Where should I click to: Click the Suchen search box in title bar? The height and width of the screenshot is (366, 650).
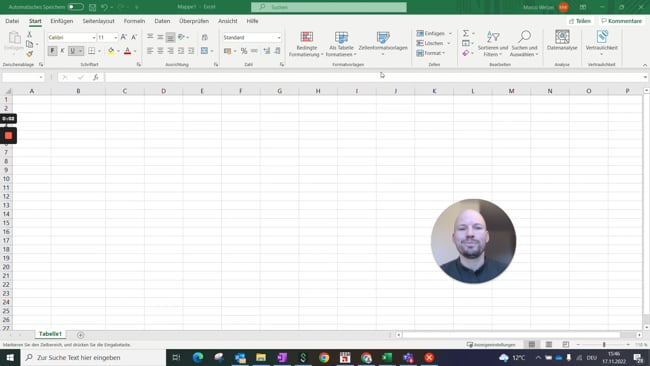tap(329, 7)
